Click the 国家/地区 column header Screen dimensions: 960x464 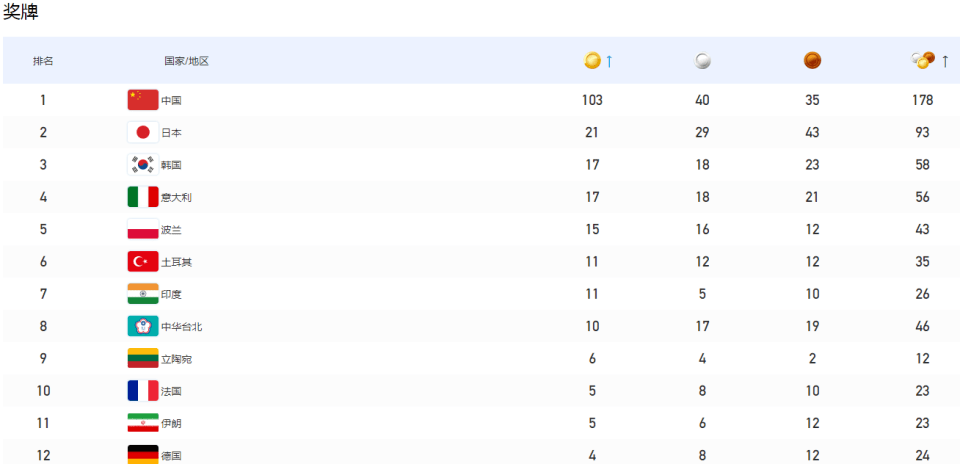point(187,62)
